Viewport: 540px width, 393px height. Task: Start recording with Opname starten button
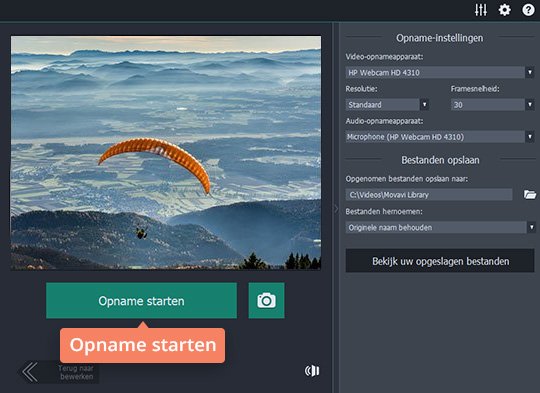pyautogui.click(x=142, y=300)
